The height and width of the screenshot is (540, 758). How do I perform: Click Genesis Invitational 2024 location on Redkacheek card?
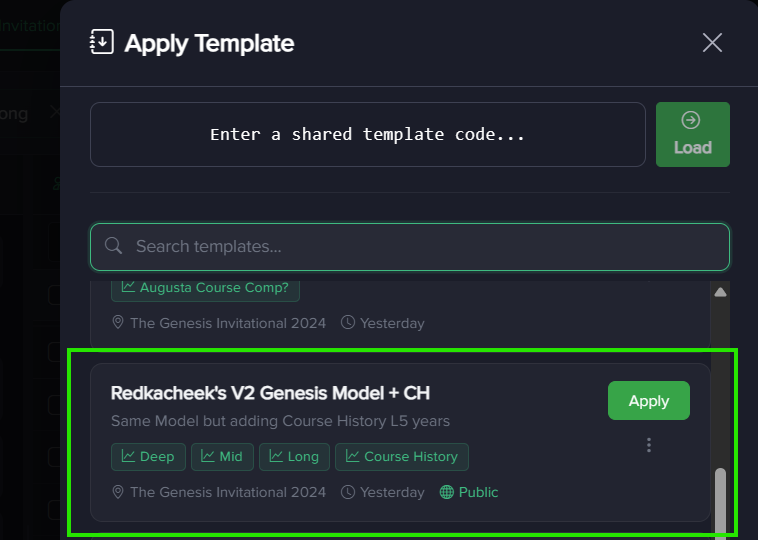(219, 492)
